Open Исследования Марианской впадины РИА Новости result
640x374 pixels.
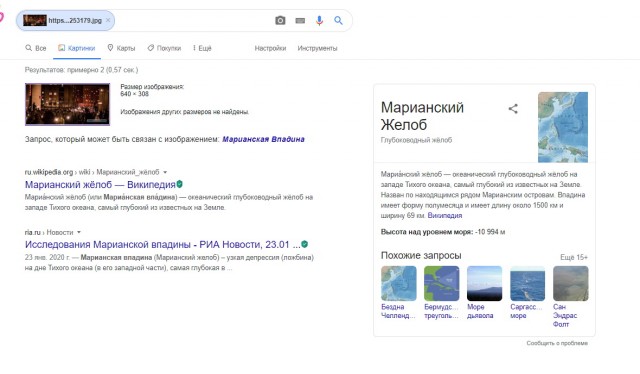tap(162, 245)
